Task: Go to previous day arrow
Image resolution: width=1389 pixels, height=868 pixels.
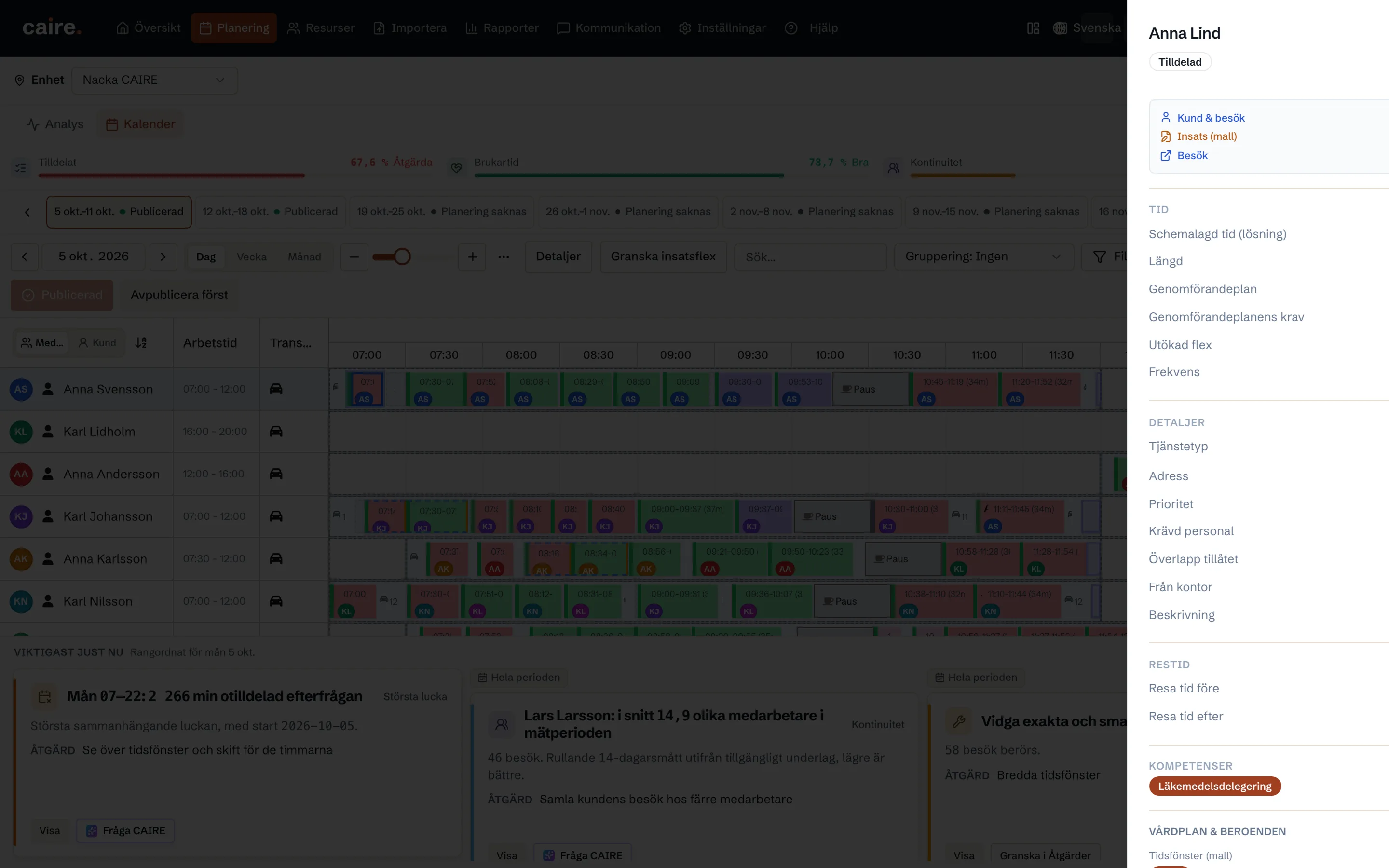Action: click(25, 257)
